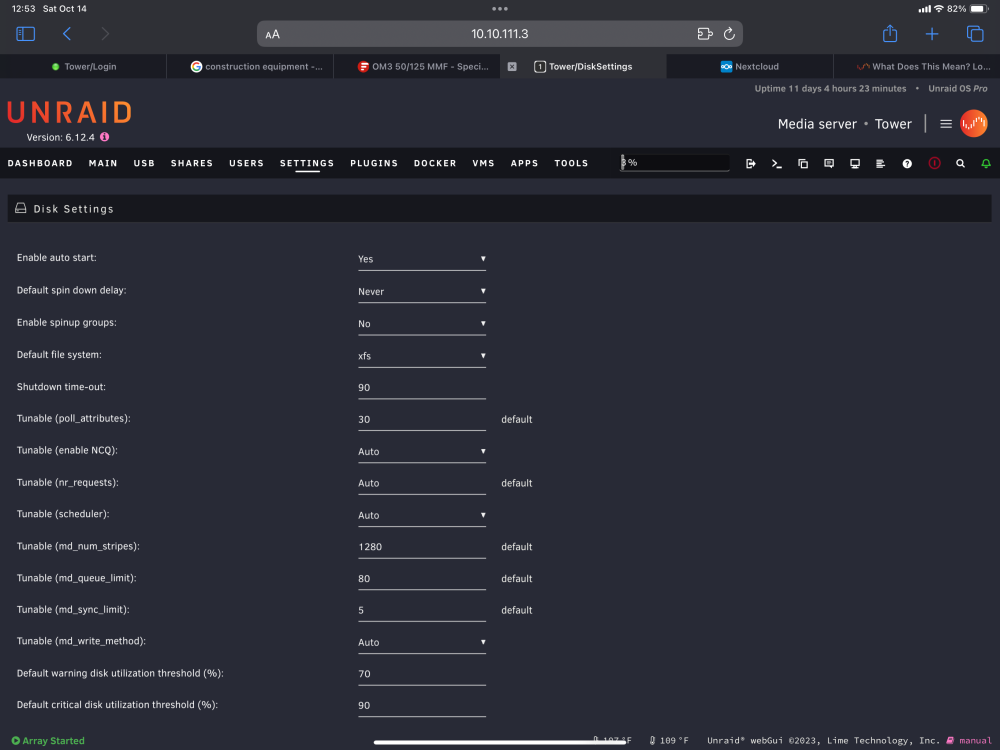Open the Tunable (md_write_method) dropdown
Screen dimensions: 1000x750
tap(422, 642)
